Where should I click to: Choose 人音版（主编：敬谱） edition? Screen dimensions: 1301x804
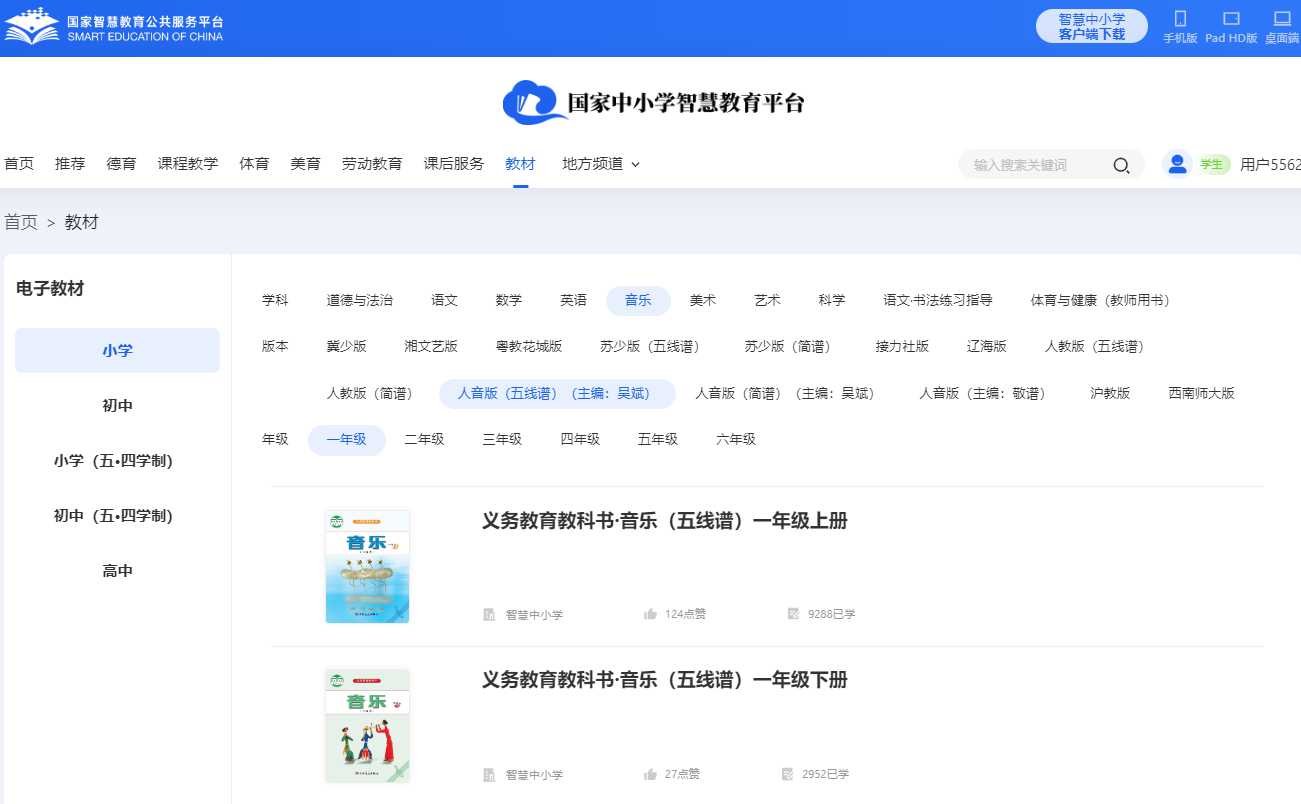click(x=984, y=393)
